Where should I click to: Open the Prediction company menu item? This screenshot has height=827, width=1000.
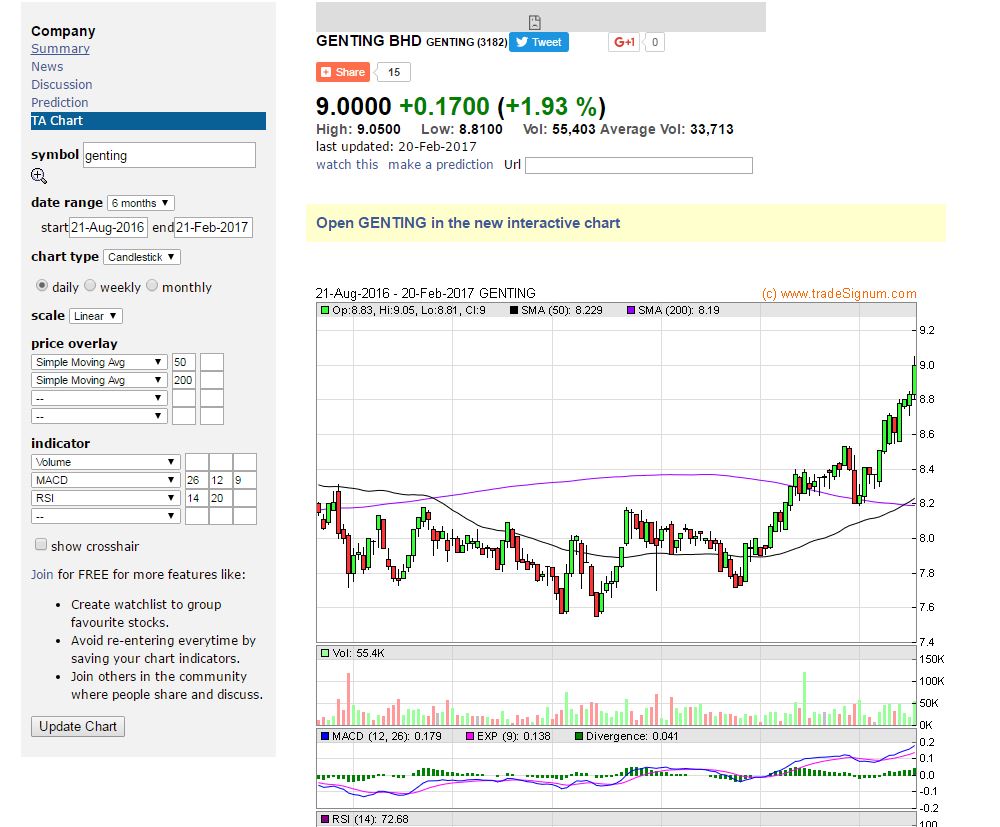[60, 102]
